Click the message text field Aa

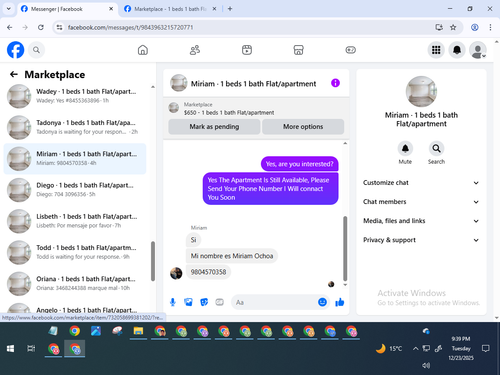(x=274, y=302)
